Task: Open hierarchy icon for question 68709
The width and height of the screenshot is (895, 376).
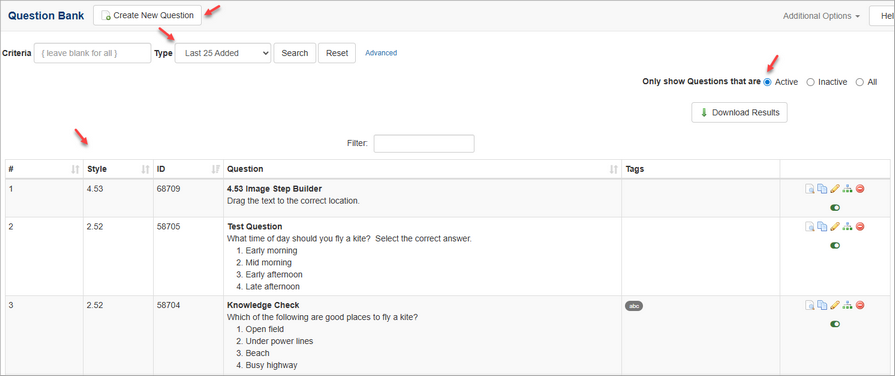Action: coord(848,189)
